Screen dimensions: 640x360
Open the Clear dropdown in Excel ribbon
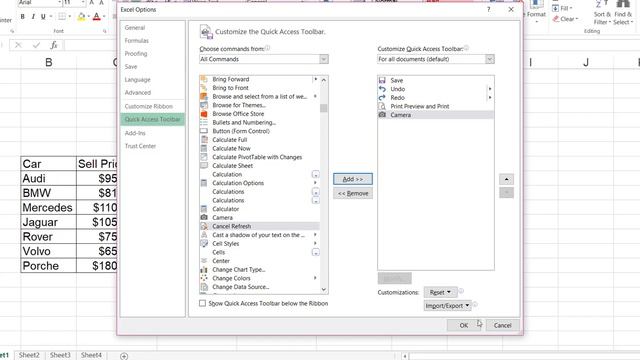click(566, 19)
